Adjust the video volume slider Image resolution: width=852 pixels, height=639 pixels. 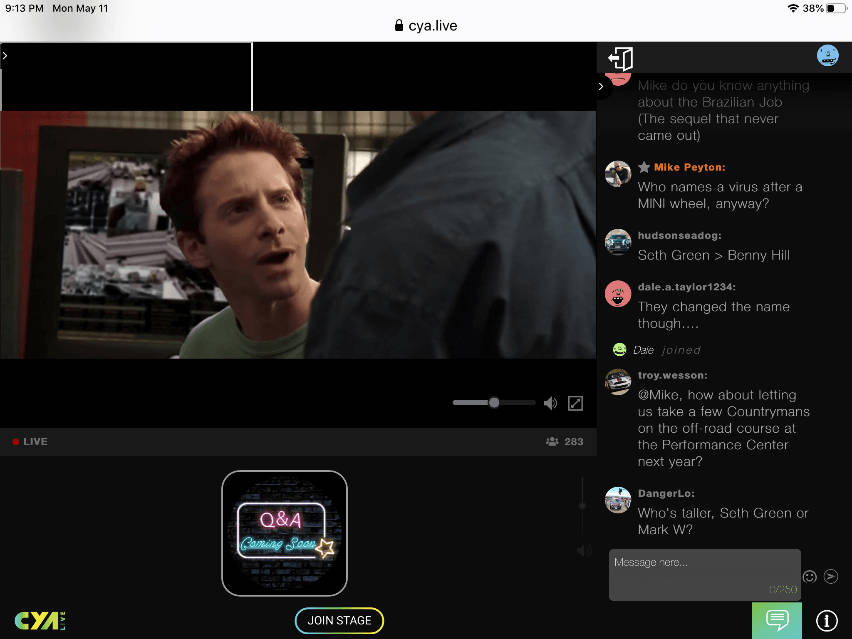pyautogui.click(x=494, y=403)
